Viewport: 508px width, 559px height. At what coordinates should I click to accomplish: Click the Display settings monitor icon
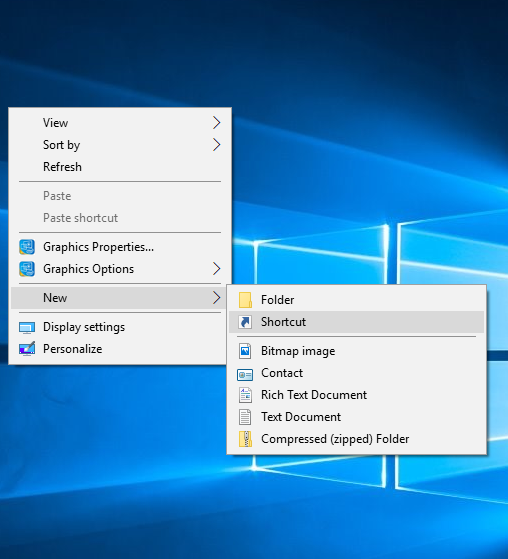[27, 328]
